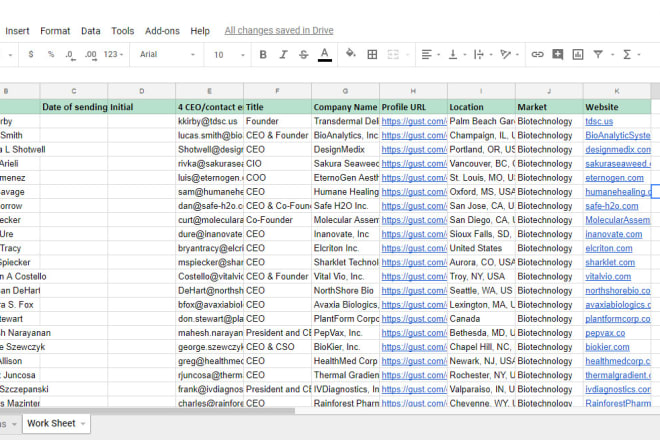Insert a link
Image resolution: width=660 pixels, height=440 pixels.
coord(537,55)
